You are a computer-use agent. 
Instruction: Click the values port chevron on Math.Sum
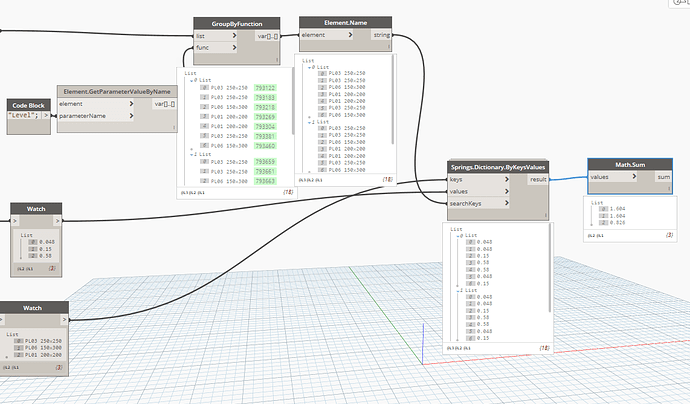635,176
